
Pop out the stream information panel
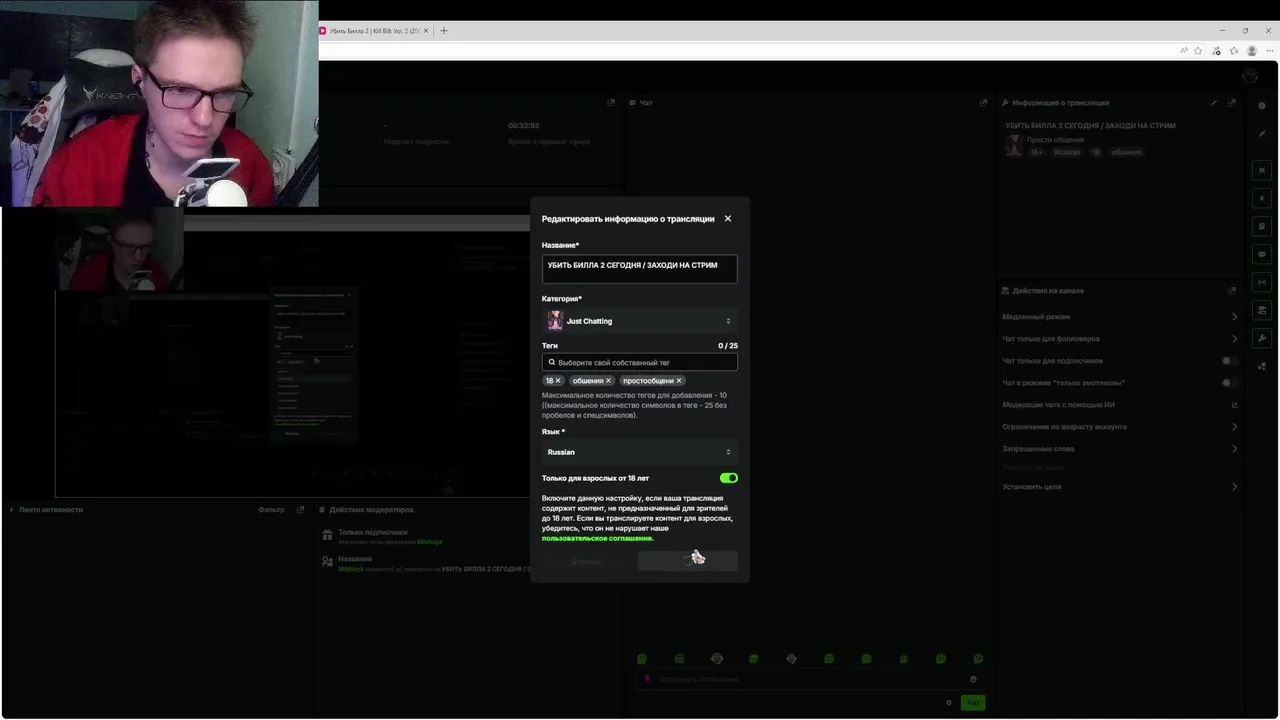pyautogui.click(x=1233, y=102)
